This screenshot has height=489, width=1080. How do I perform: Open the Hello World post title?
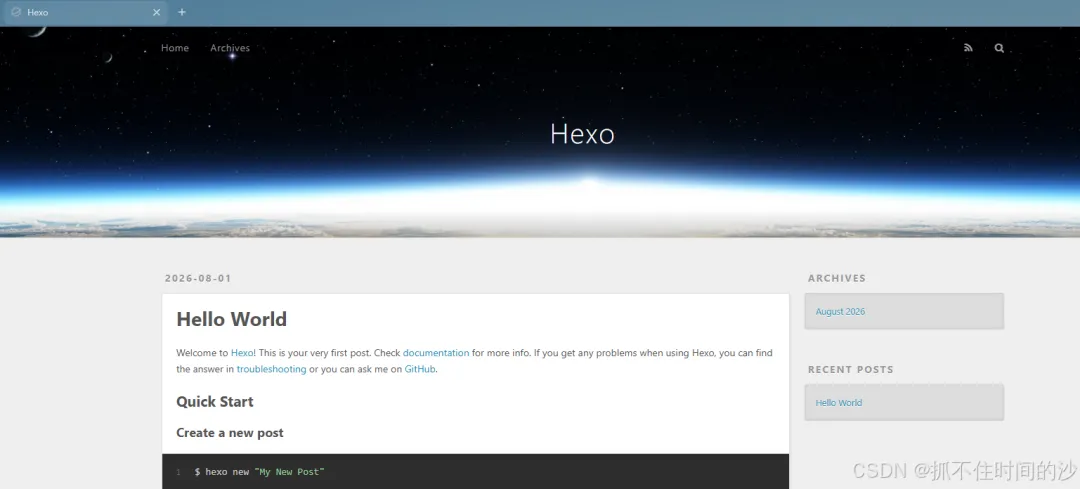click(231, 319)
